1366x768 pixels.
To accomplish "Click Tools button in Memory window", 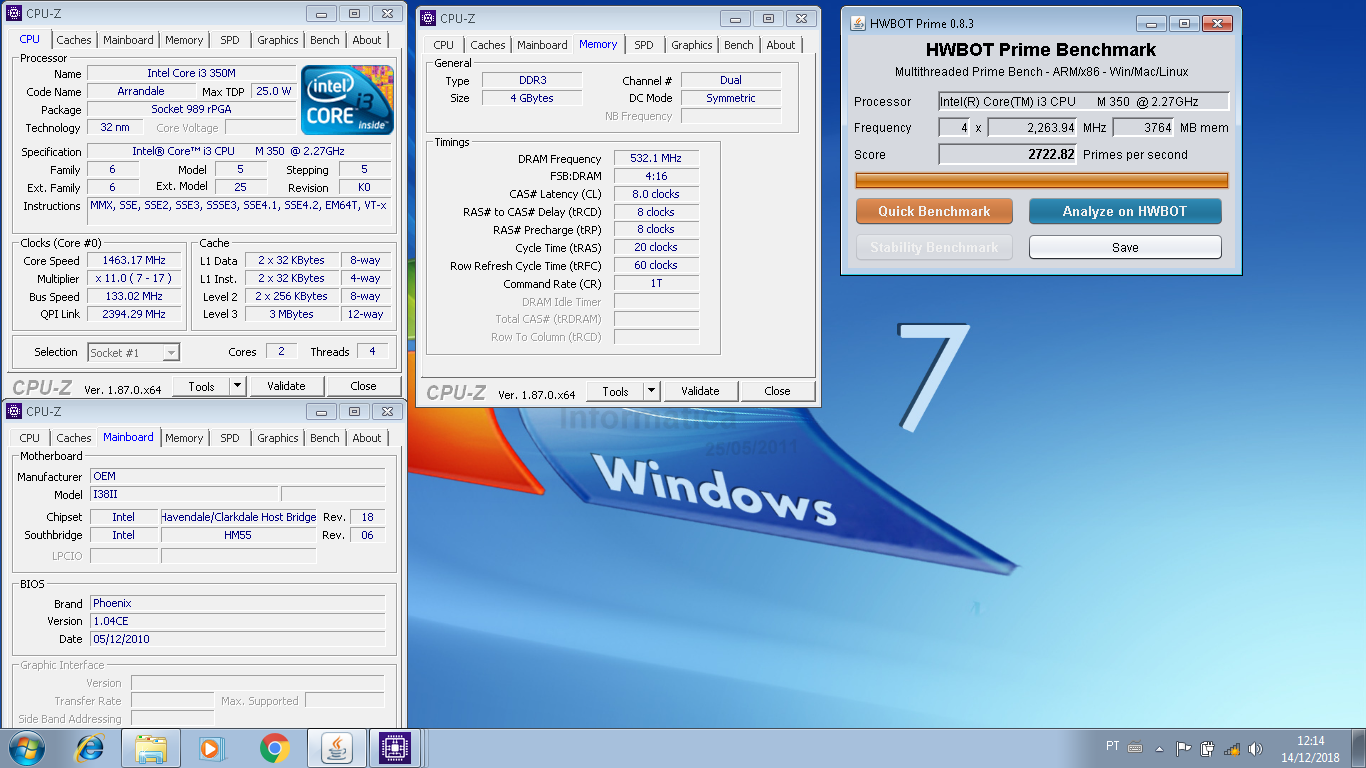I will [x=615, y=391].
